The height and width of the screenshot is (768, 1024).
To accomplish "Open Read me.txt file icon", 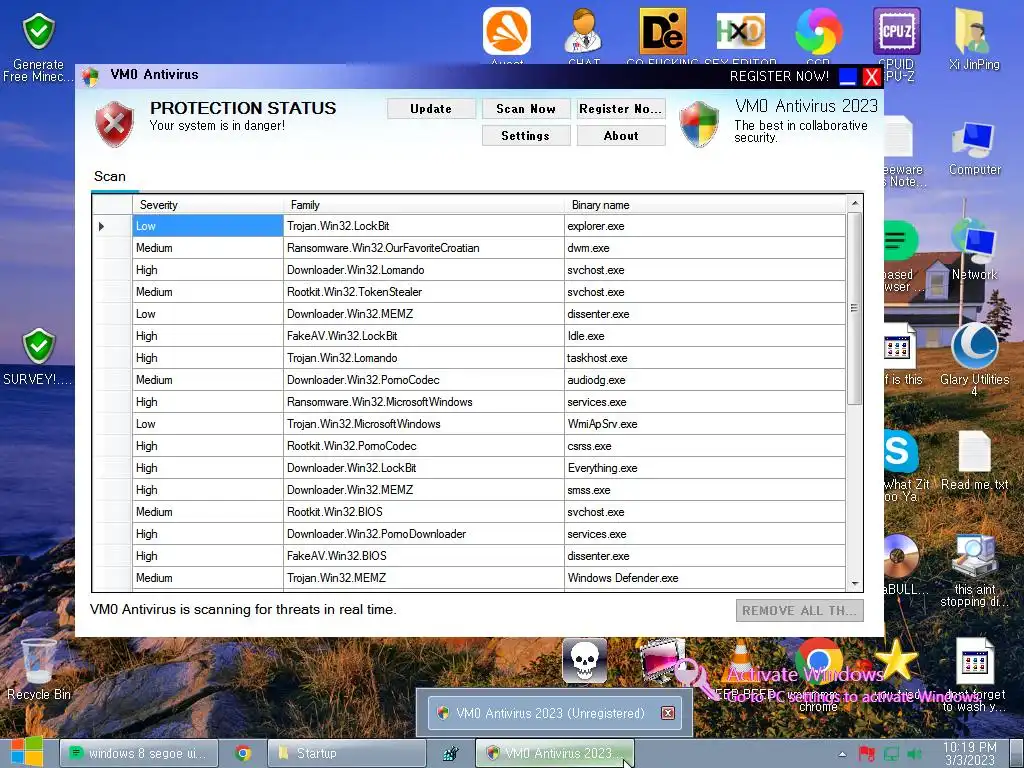I will [x=974, y=452].
